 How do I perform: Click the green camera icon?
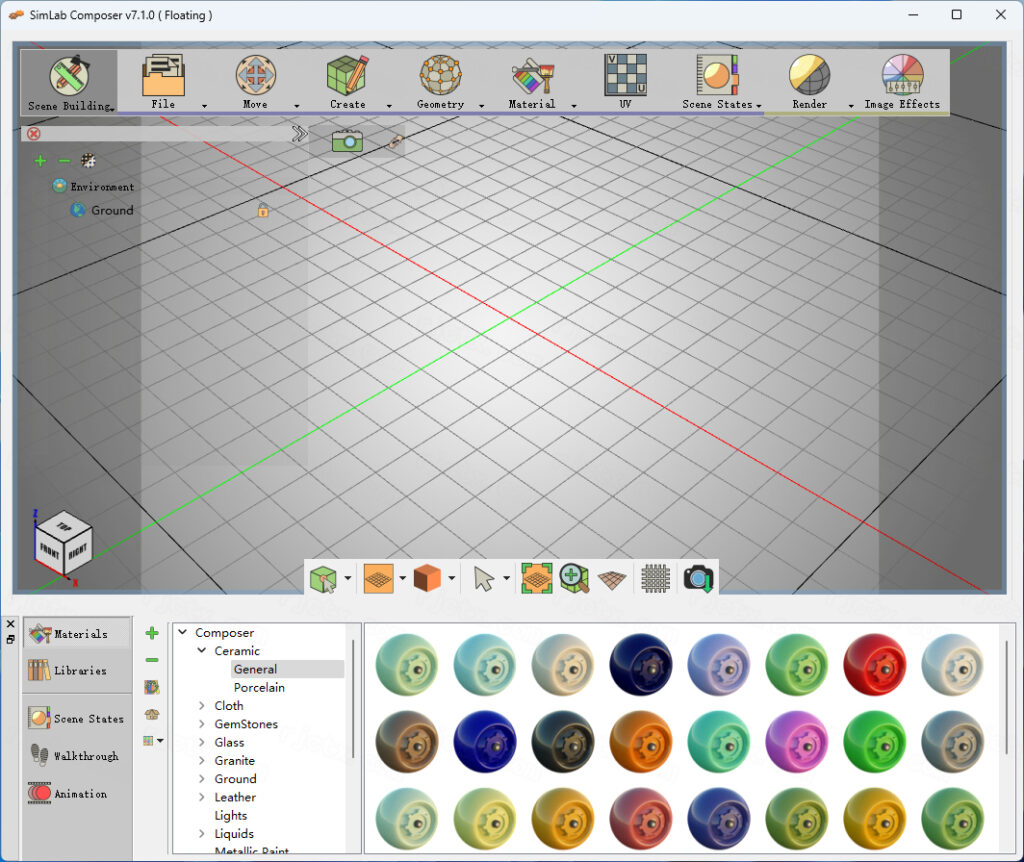(x=347, y=140)
